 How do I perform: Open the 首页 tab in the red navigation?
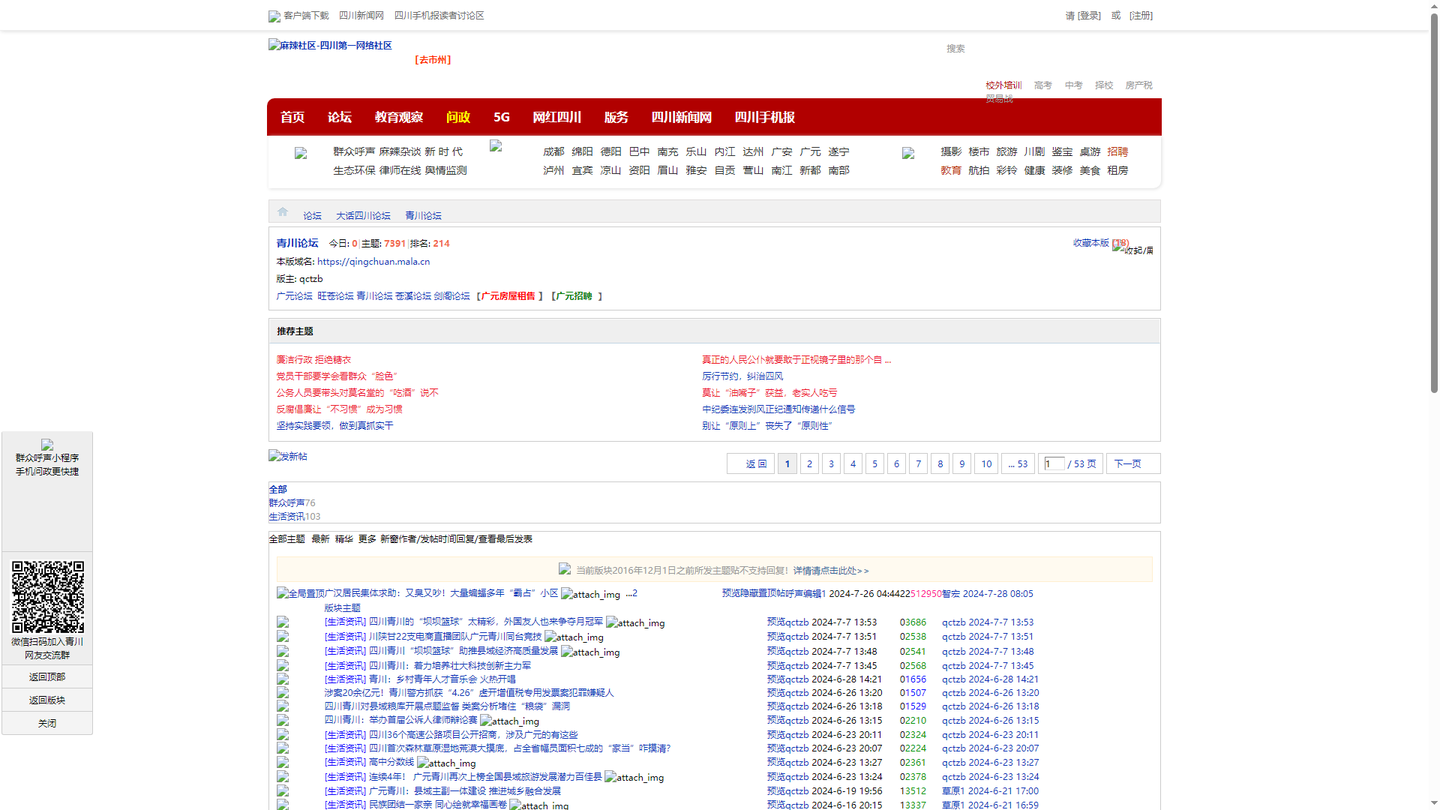point(292,117)
